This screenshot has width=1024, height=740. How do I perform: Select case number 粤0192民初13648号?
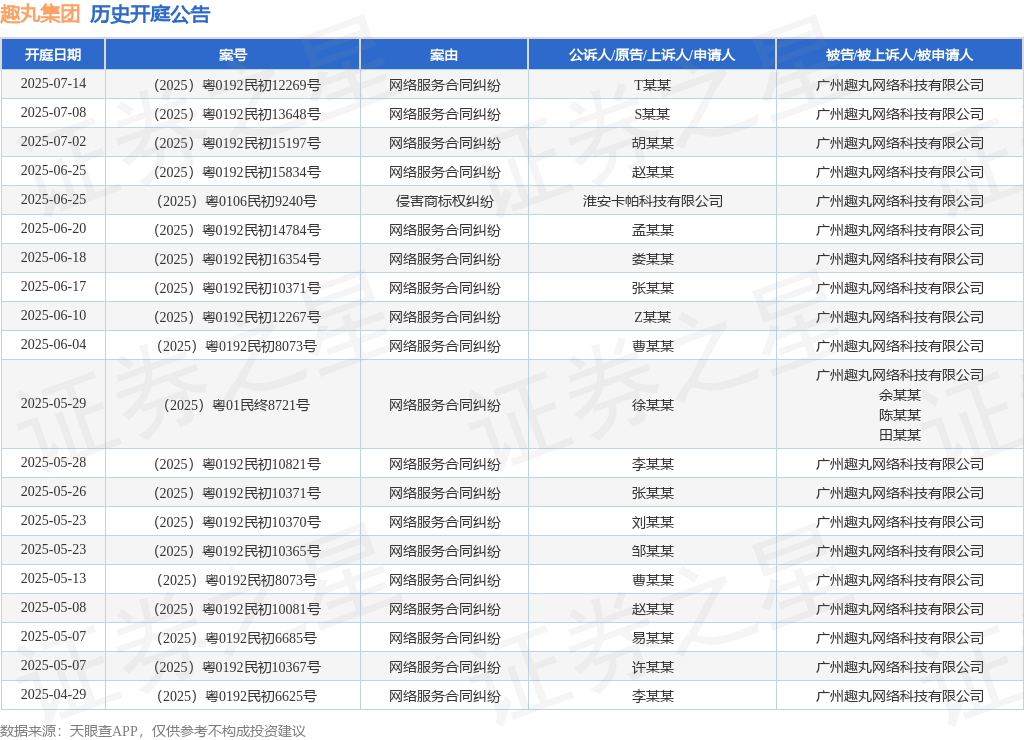(x=237, y=114)
